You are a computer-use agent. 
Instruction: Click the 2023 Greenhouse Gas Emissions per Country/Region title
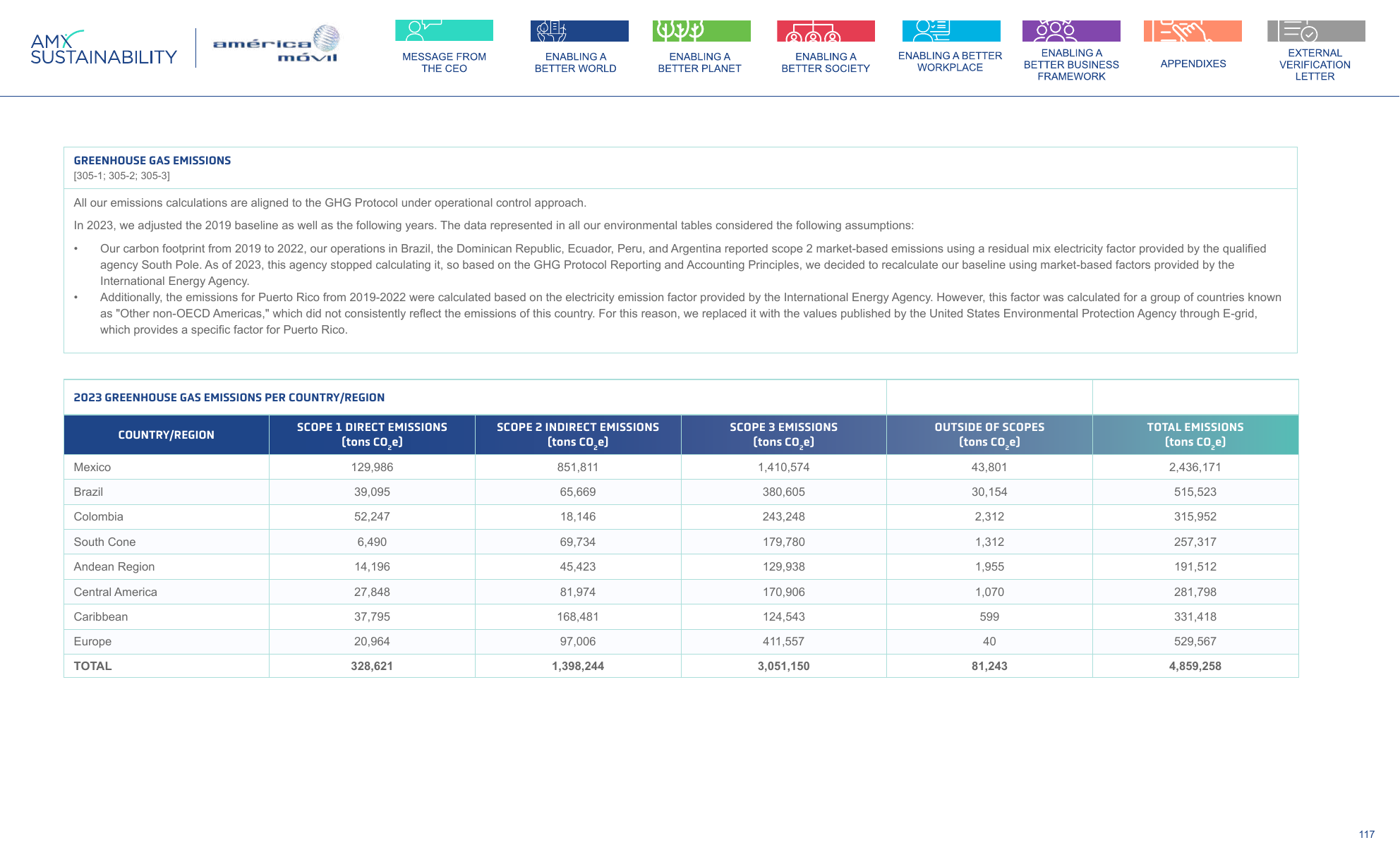[x=229, y=398]
